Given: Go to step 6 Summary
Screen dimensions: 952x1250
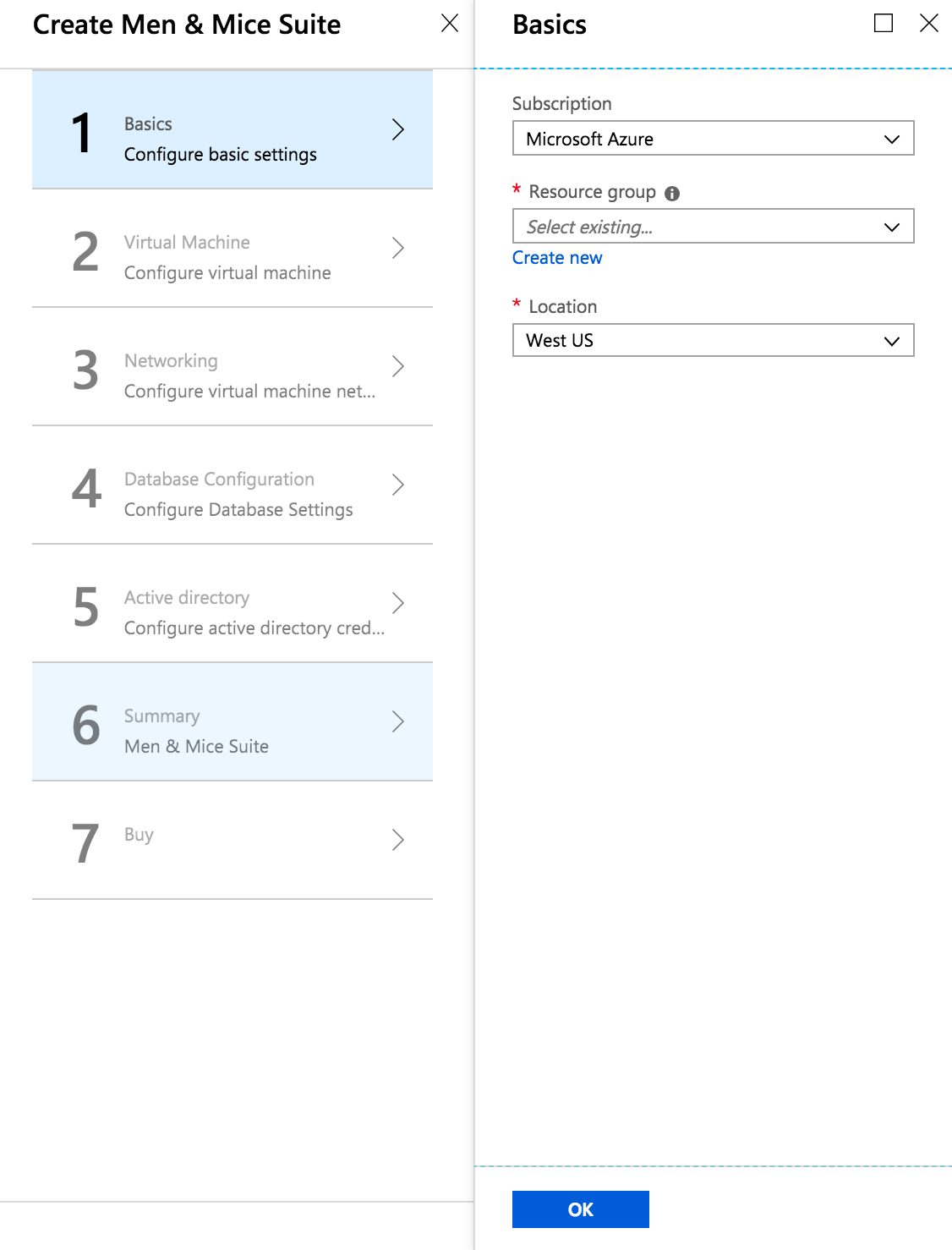Looking at the screenshot, I should (x=232, y=722).
